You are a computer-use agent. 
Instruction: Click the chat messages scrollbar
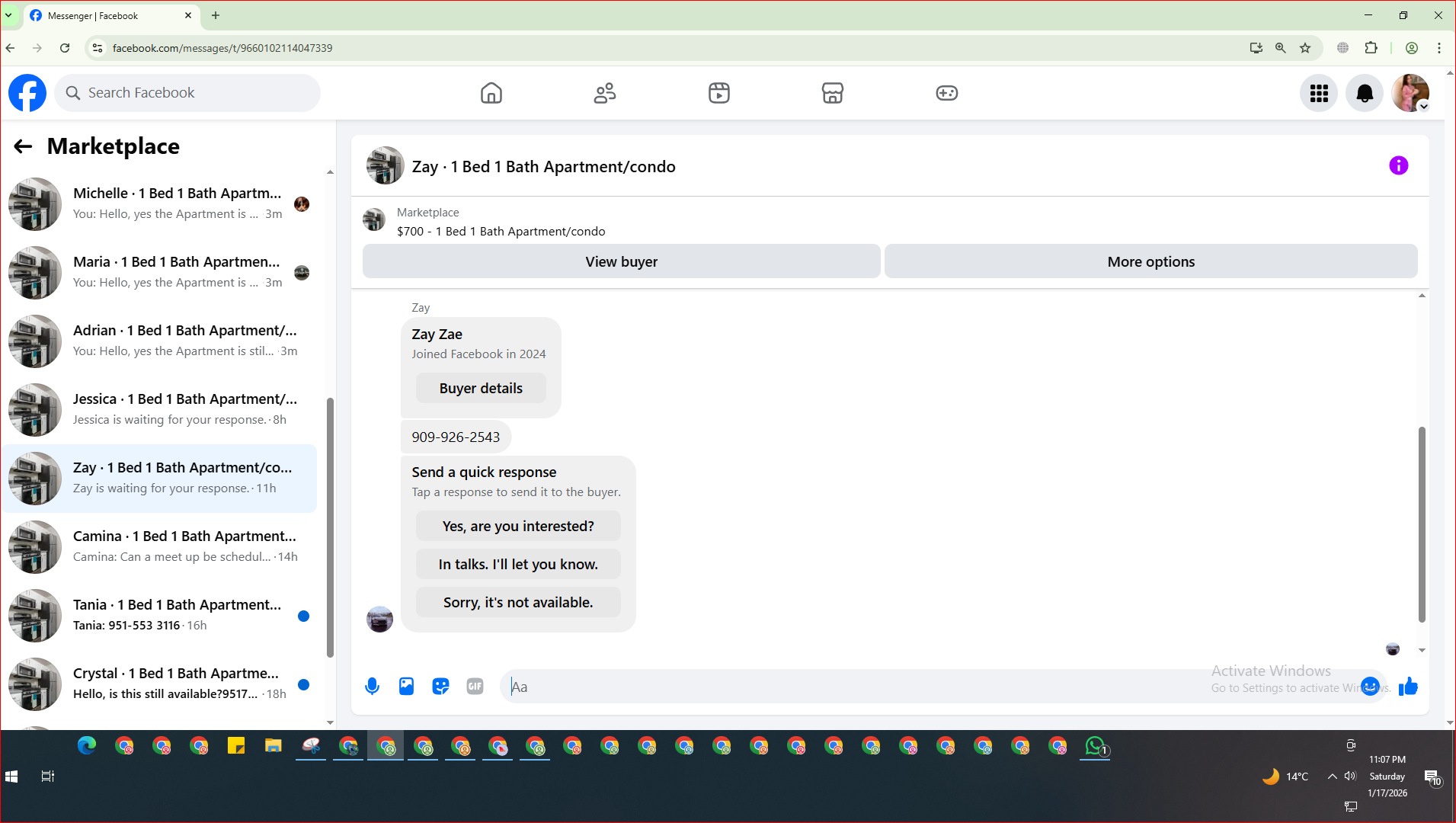coord(1422,524)
